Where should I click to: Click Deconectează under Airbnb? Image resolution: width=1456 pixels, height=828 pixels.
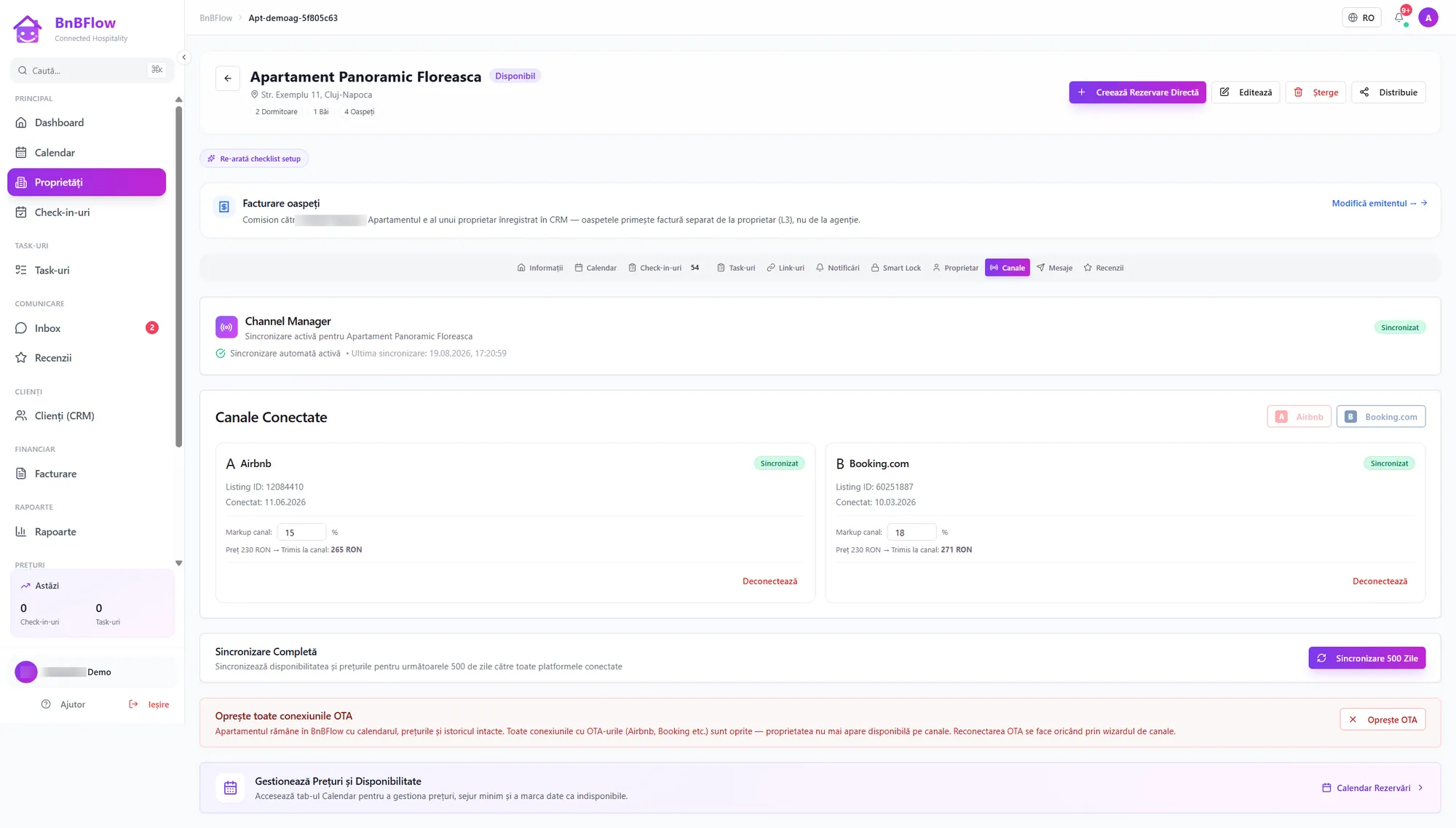769,581
